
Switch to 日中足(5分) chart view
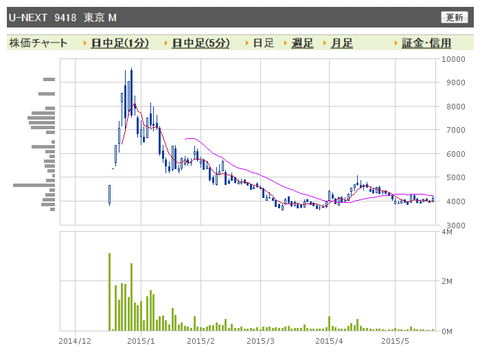click(x=201, y=43)
